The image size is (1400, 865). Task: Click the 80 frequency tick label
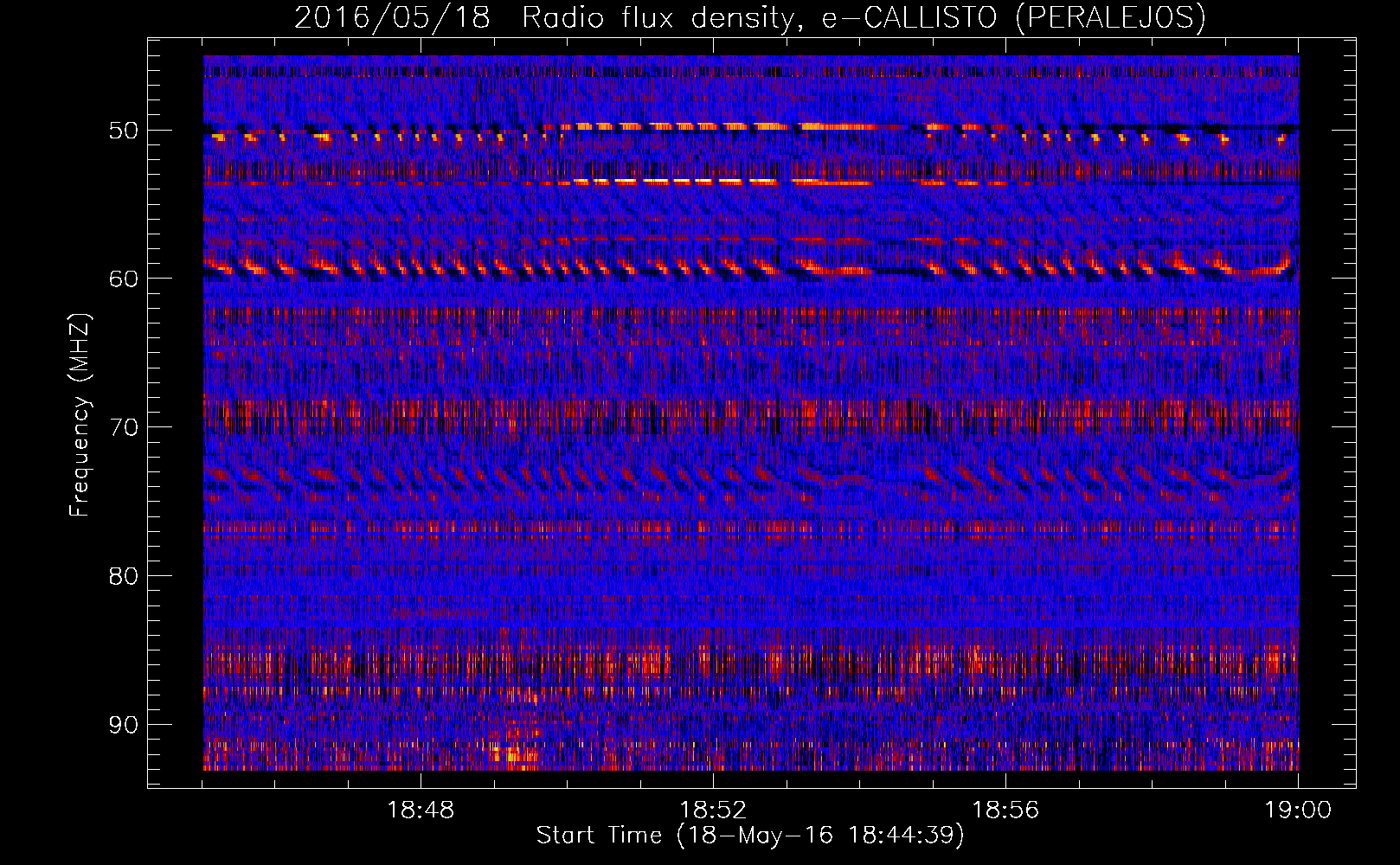point(123,576)
